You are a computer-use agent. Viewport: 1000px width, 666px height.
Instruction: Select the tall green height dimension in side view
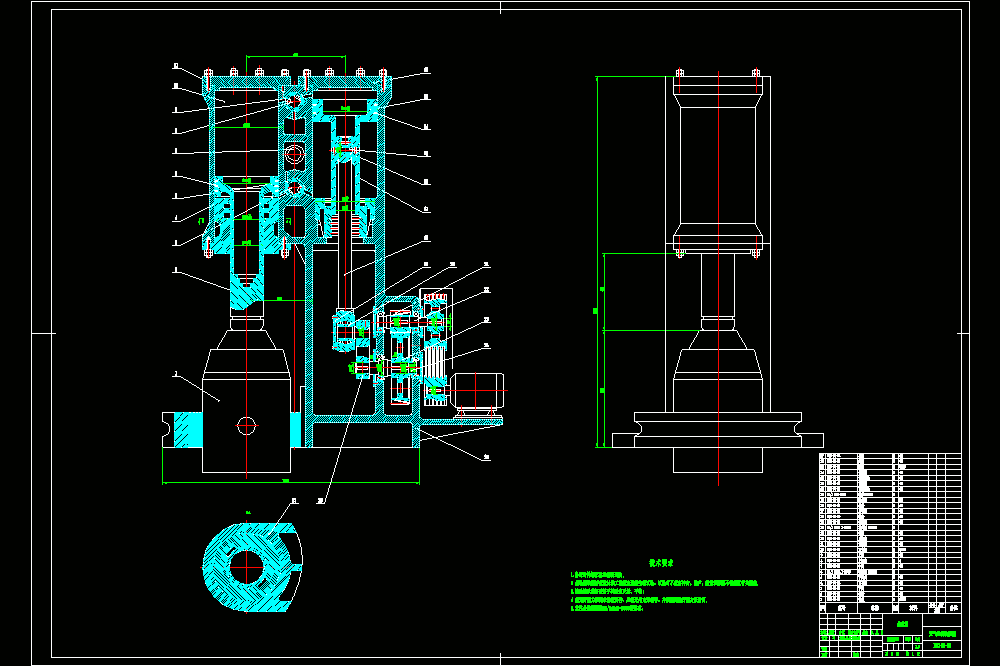[597, 262]
